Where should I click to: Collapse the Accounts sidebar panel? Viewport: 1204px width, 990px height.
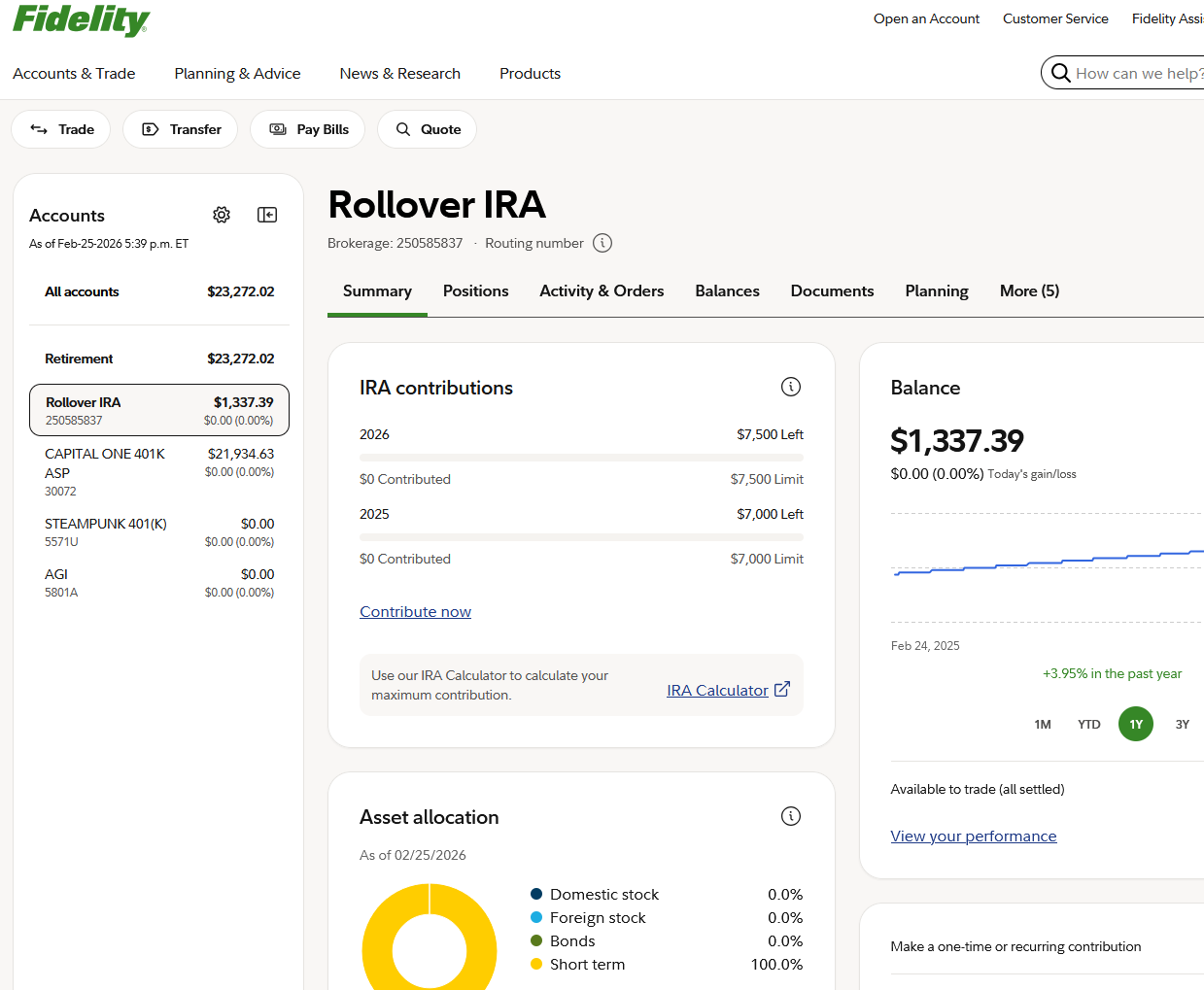267,215
